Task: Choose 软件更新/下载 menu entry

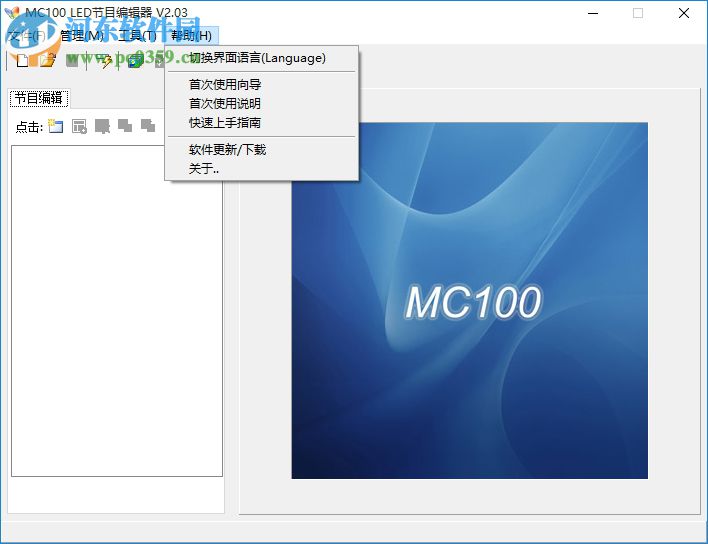Action: pos(228,149)
